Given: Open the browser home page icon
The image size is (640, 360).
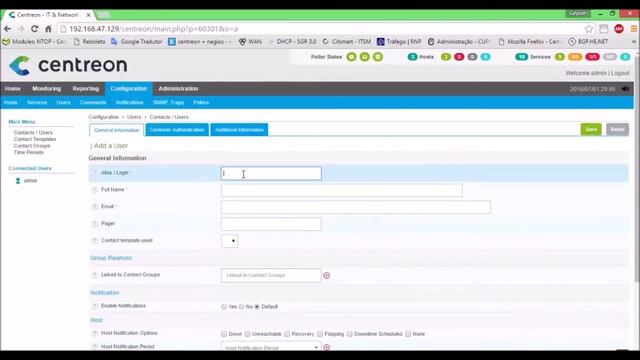Looking at the screenshot, I should (x=48, y=29).
